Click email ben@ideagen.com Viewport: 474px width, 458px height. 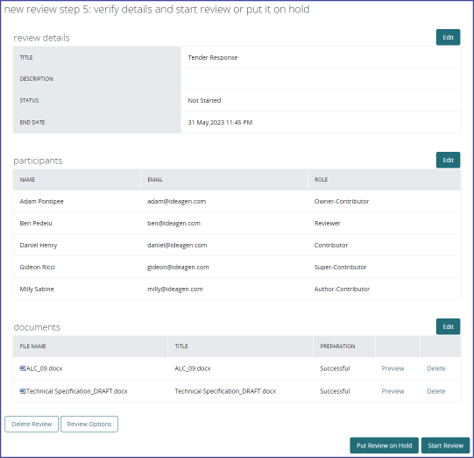coord(174,223)
